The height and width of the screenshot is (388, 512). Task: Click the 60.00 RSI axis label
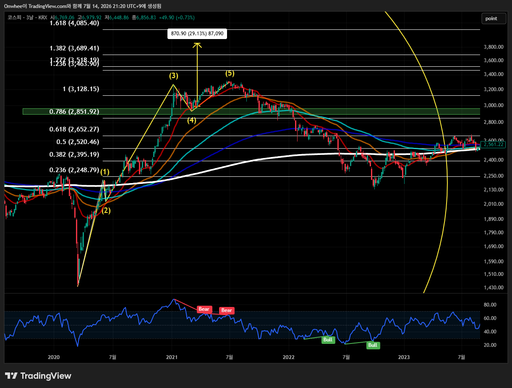click(490, 318)
